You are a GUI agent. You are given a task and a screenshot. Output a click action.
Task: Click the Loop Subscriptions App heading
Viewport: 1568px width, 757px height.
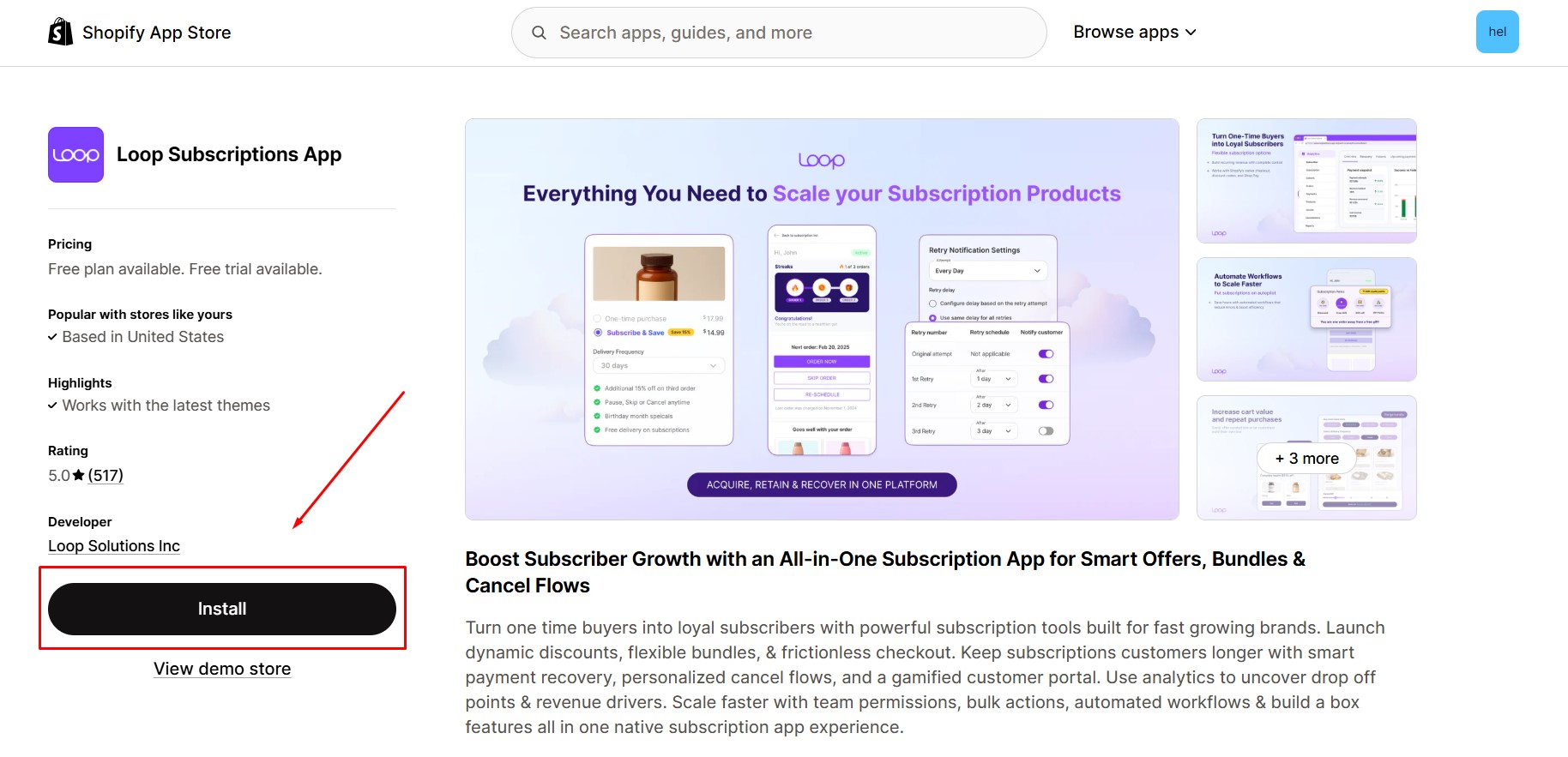[x=229, y=154]
